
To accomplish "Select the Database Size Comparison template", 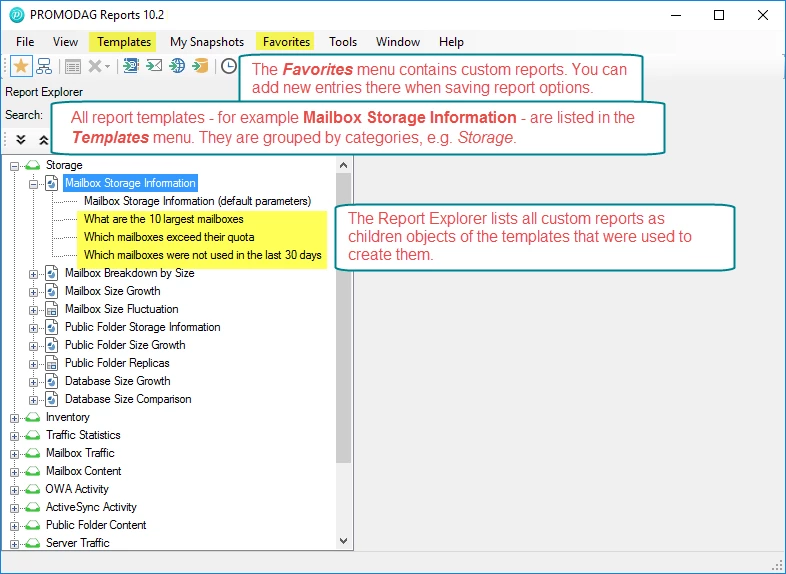I will point(128,400).
